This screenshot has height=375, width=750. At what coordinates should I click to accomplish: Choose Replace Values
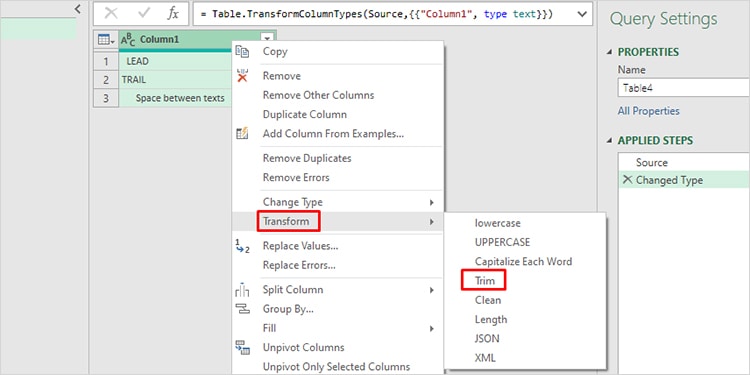pos(301,246)
